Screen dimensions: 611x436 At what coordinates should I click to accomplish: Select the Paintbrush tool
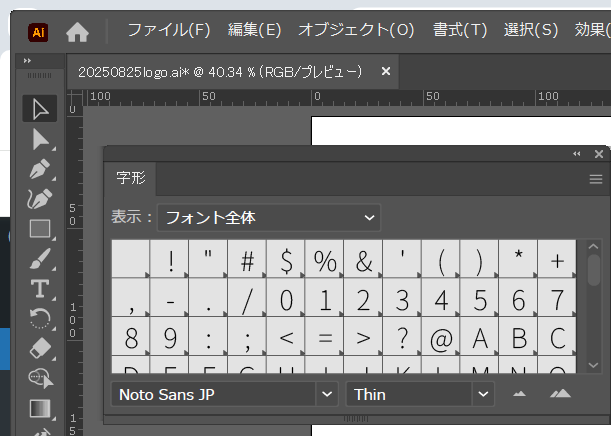click(40, 259)
